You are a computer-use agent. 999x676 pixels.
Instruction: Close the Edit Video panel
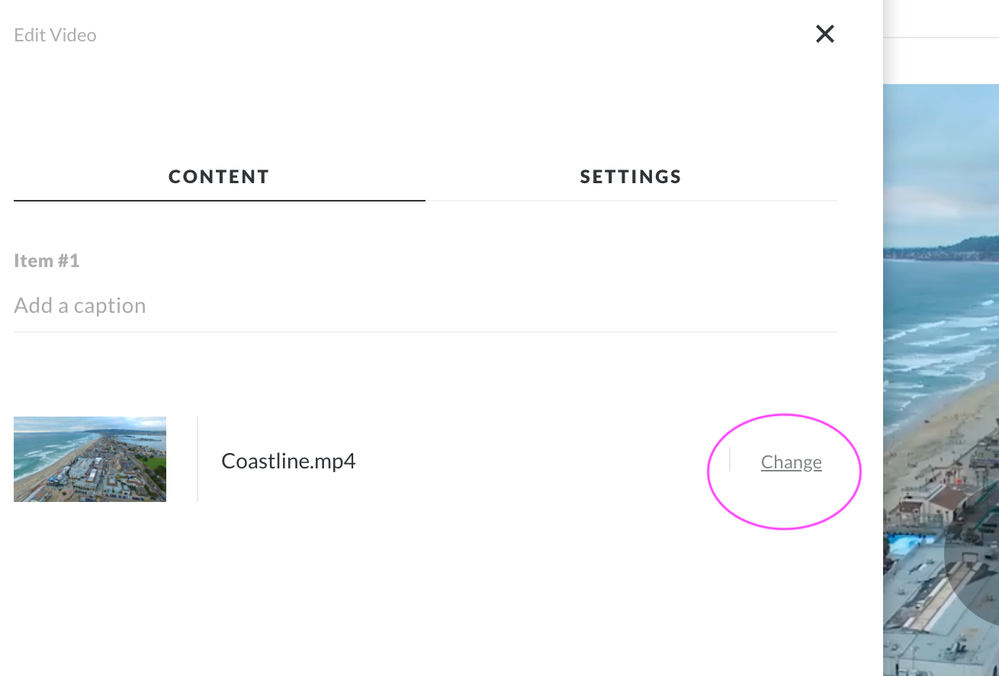click(824, 34)
